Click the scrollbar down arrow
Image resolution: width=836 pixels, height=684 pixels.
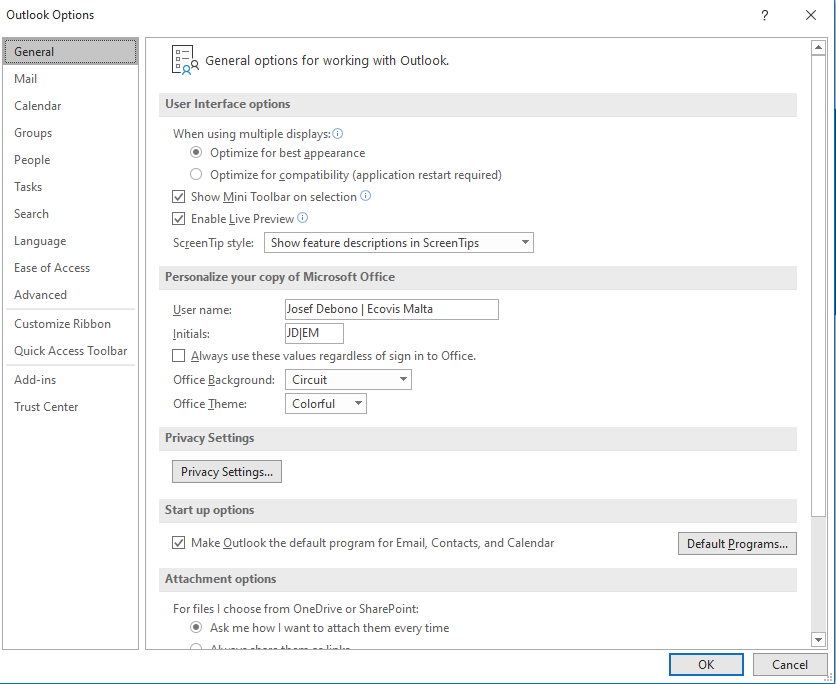818,639
